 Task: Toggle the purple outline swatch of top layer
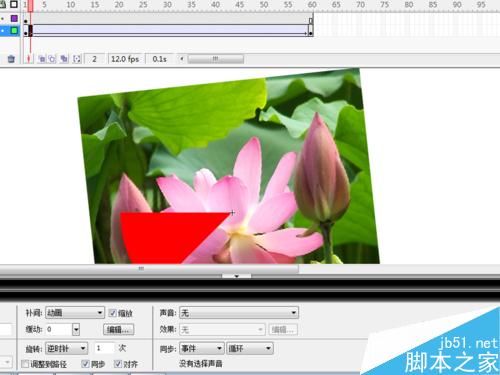tap(14, 18)
